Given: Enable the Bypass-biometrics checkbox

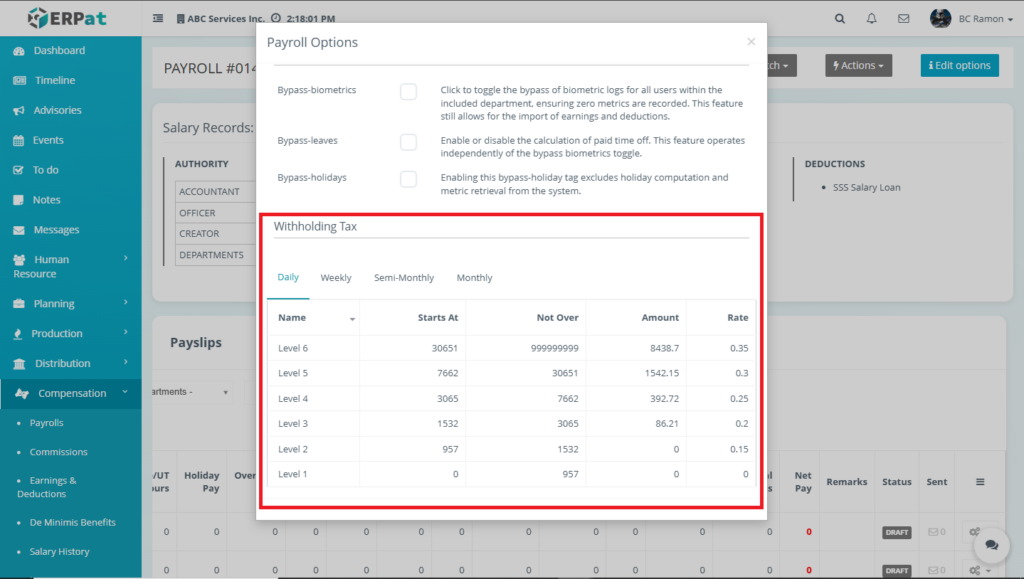Looking at the screenshot, I should 408,92.
